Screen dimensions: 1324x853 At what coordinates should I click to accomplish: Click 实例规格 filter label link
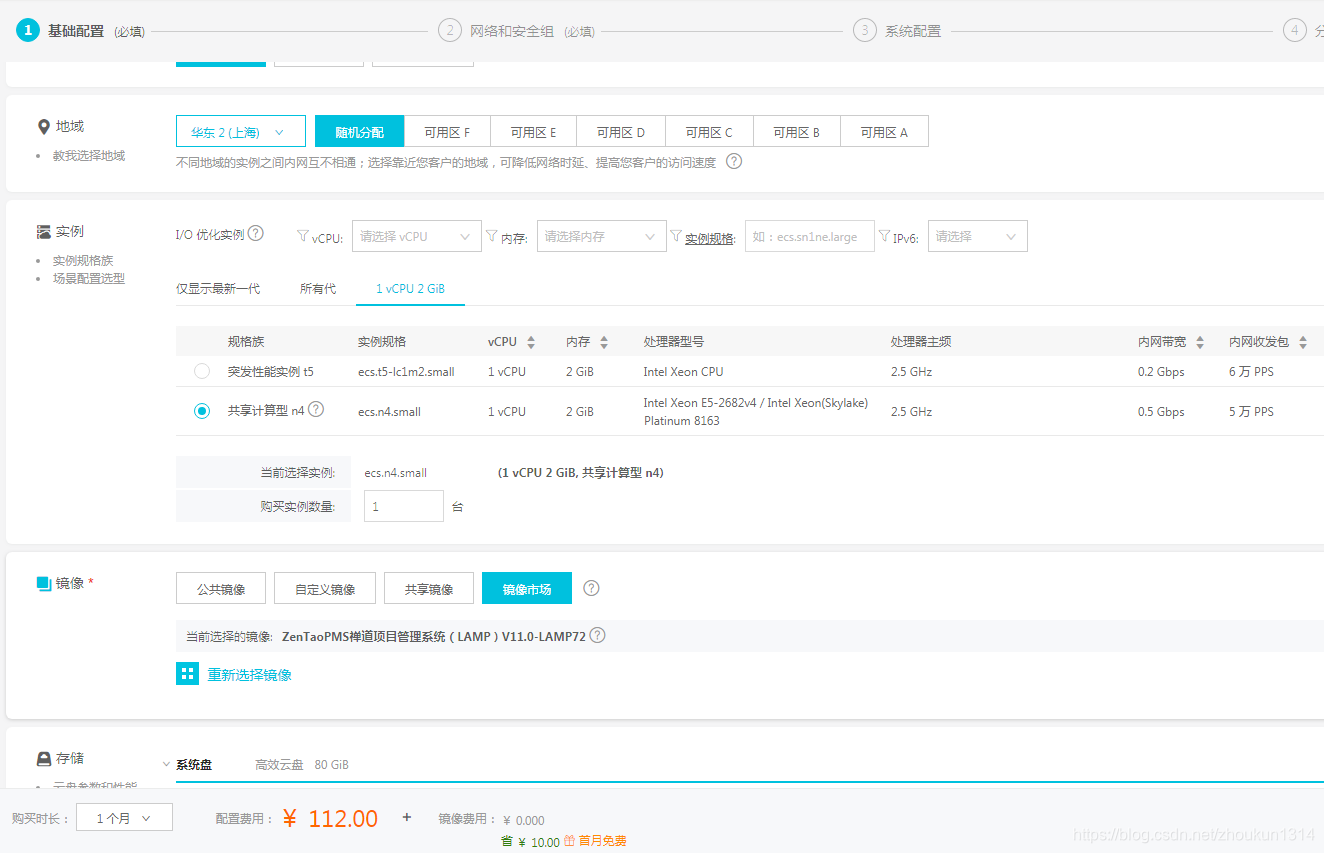(x=709, y=238)
